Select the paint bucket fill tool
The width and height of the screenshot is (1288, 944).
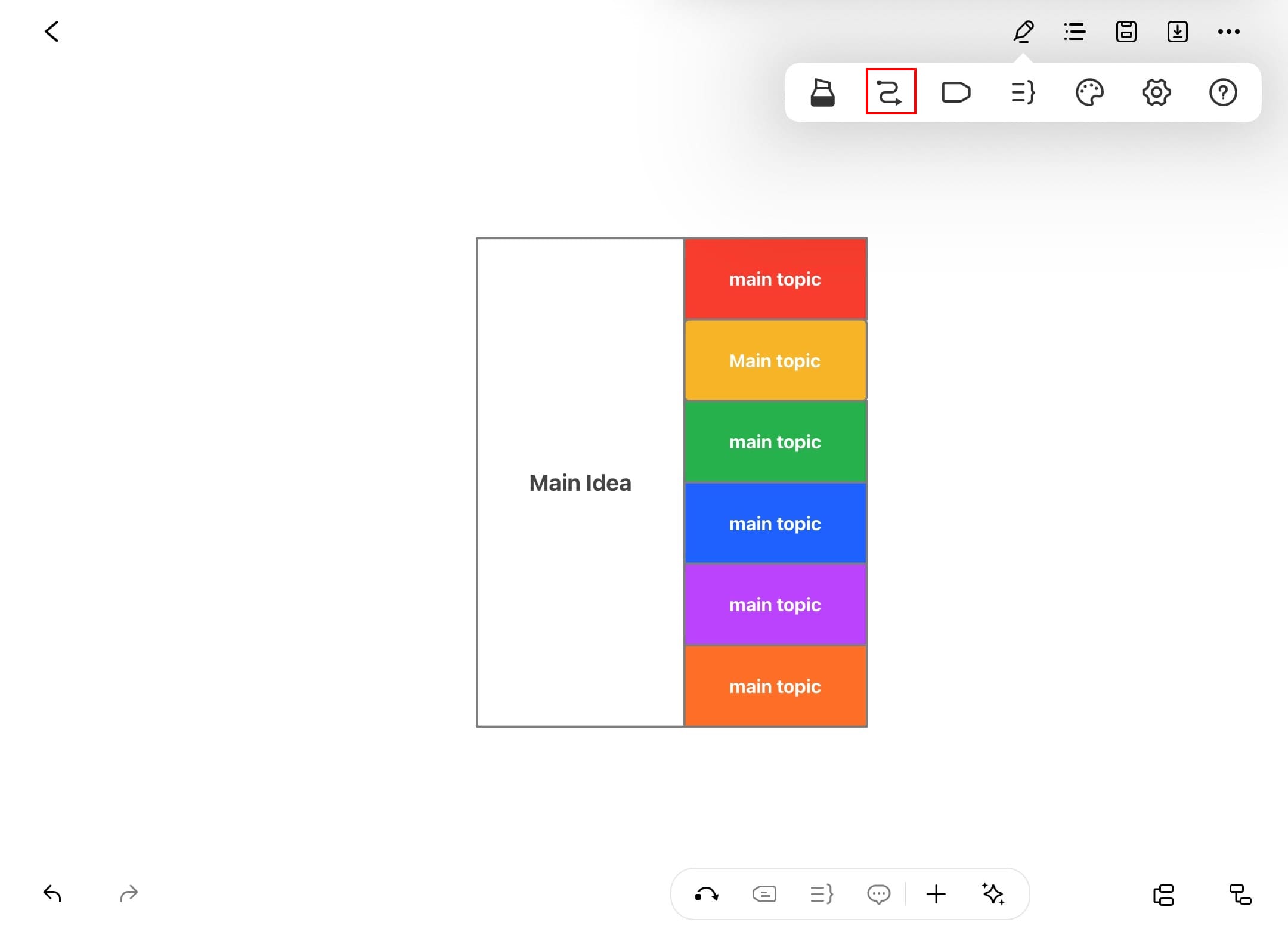tap(822, 92)
